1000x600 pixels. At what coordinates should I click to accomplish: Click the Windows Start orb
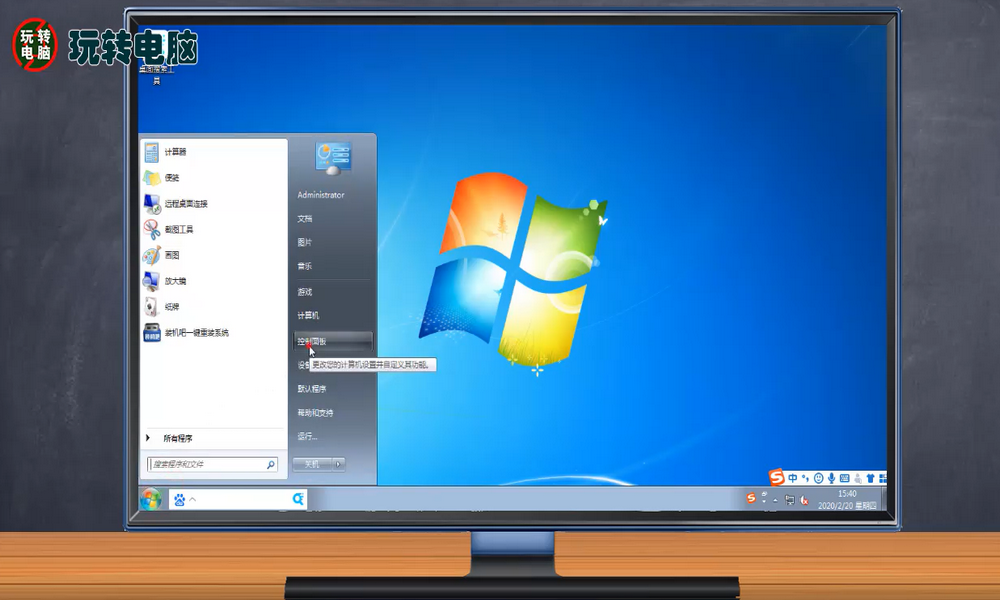(x=151, y=499)
